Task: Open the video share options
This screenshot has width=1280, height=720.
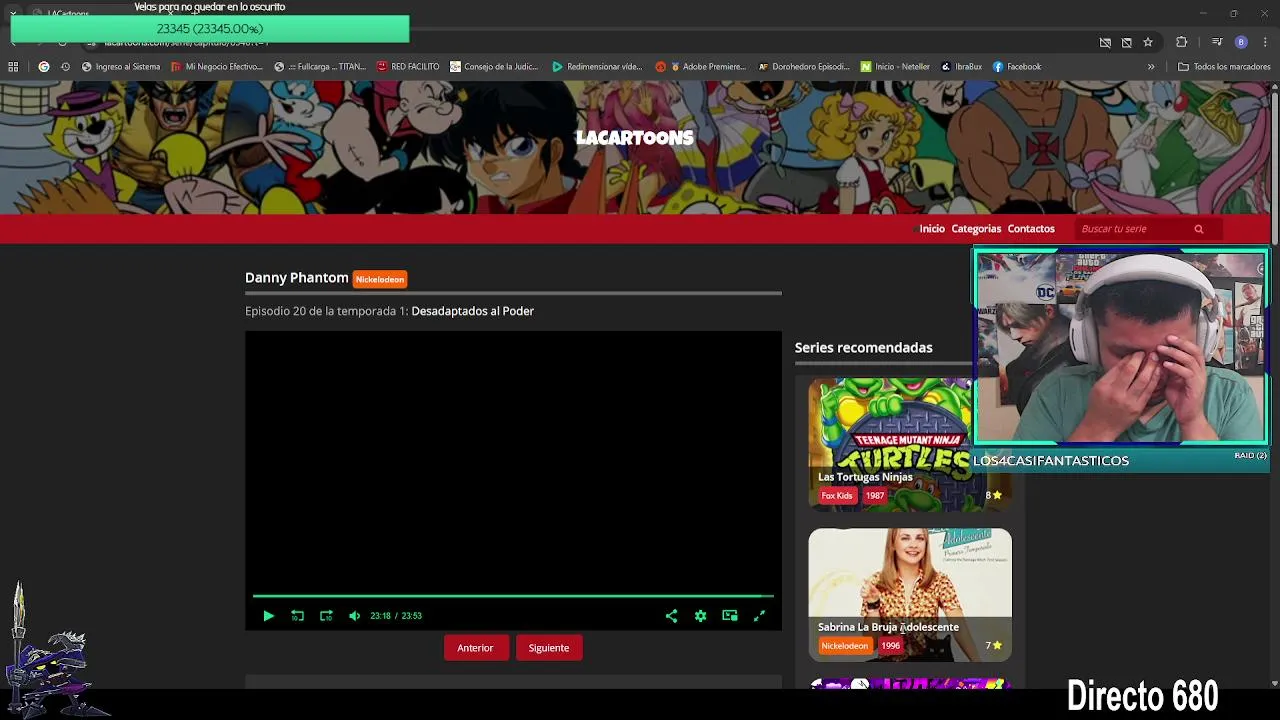Action: tap(671, 616)
